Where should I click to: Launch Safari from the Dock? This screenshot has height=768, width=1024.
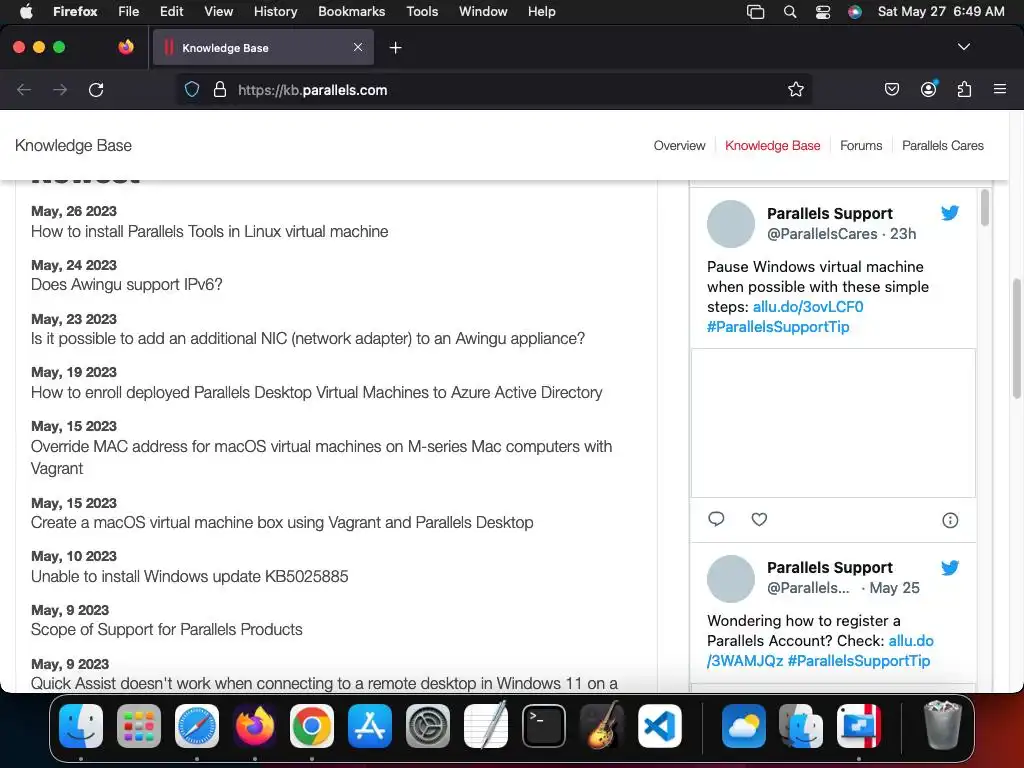[197, 726]
